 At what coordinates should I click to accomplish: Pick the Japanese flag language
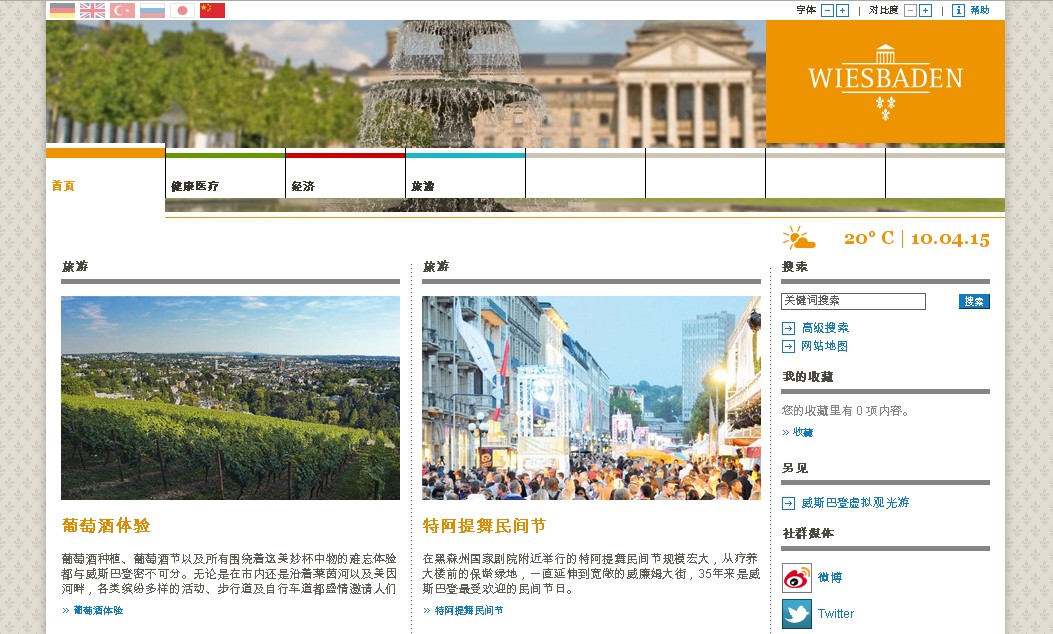coord(182,10)
